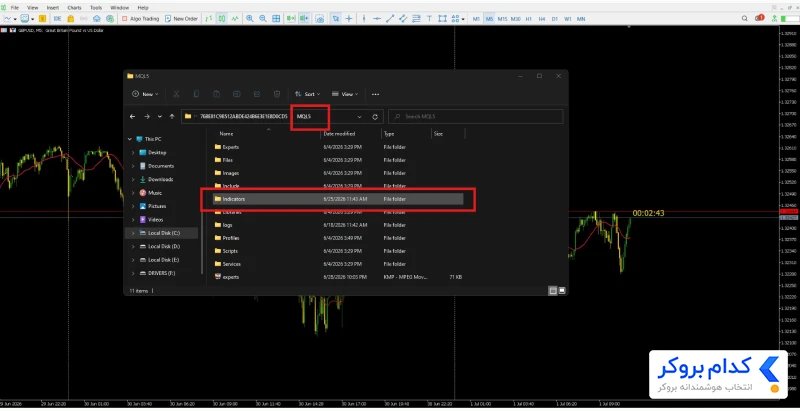The height and width of the screenshot is (411, 800).
Task: Open the Sort dropdown in Explorer
Action: pyautogui.click(x=308, y=94)
